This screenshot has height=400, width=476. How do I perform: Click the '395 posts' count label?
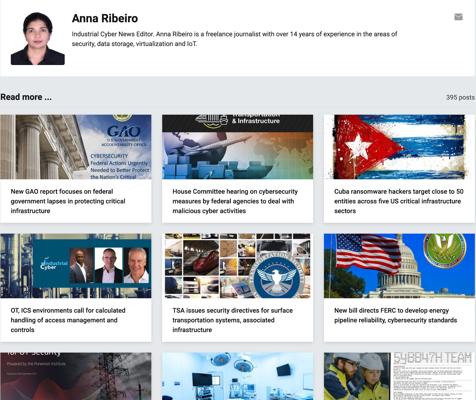point(460,97)
